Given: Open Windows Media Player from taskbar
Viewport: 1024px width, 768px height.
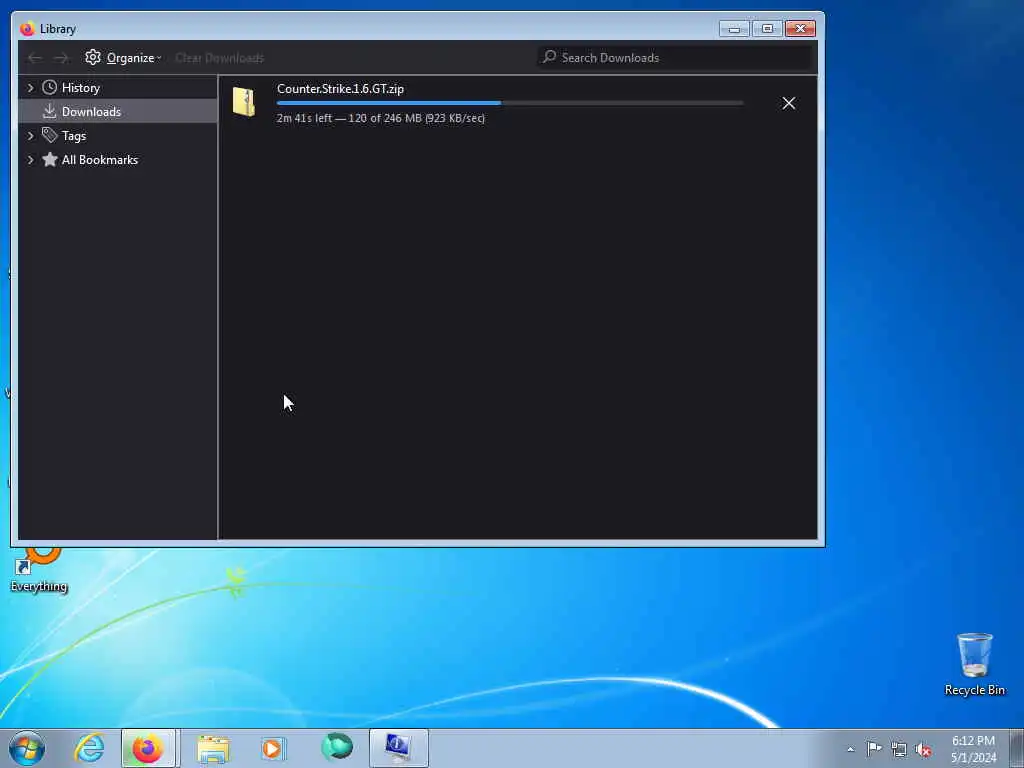Looking at the screenshot, I should [x=274, y=748].
